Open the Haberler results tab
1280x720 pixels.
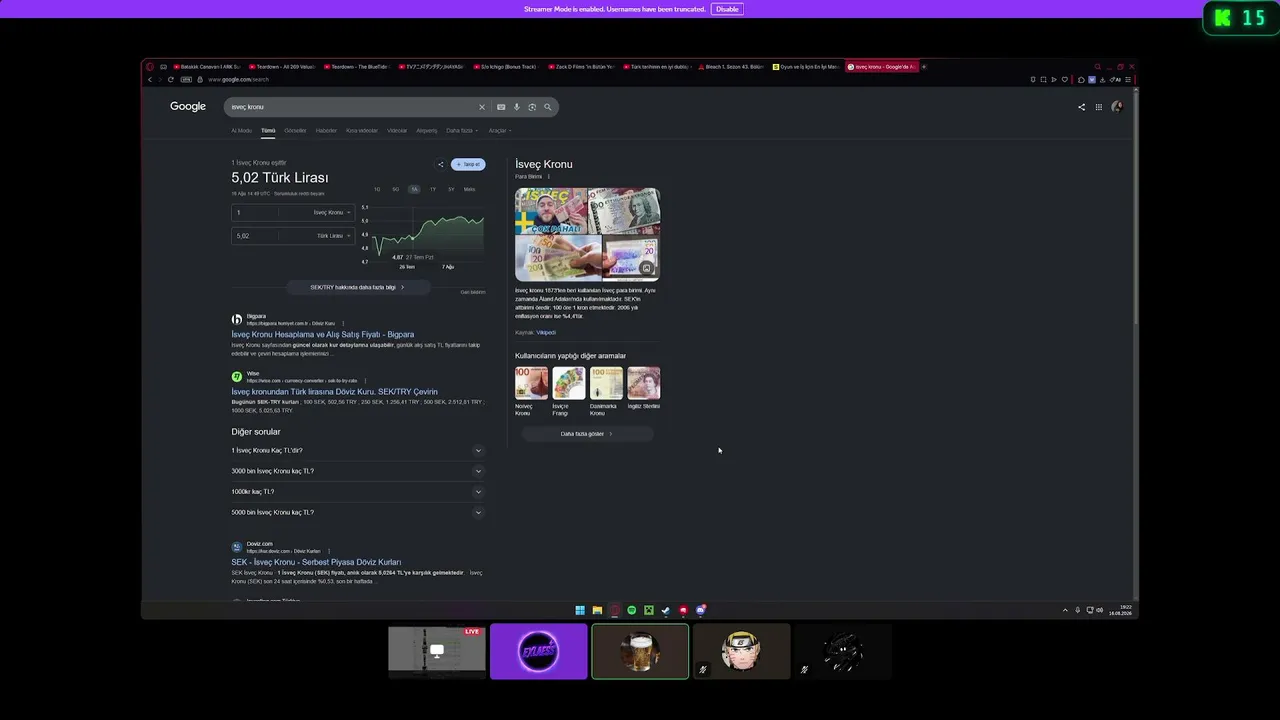326,130
